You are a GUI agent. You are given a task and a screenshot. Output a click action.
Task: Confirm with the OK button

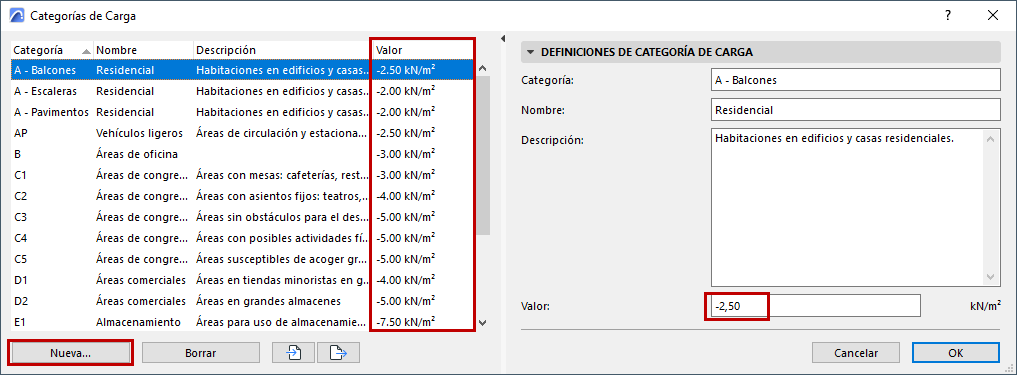[x=955, y=353]
